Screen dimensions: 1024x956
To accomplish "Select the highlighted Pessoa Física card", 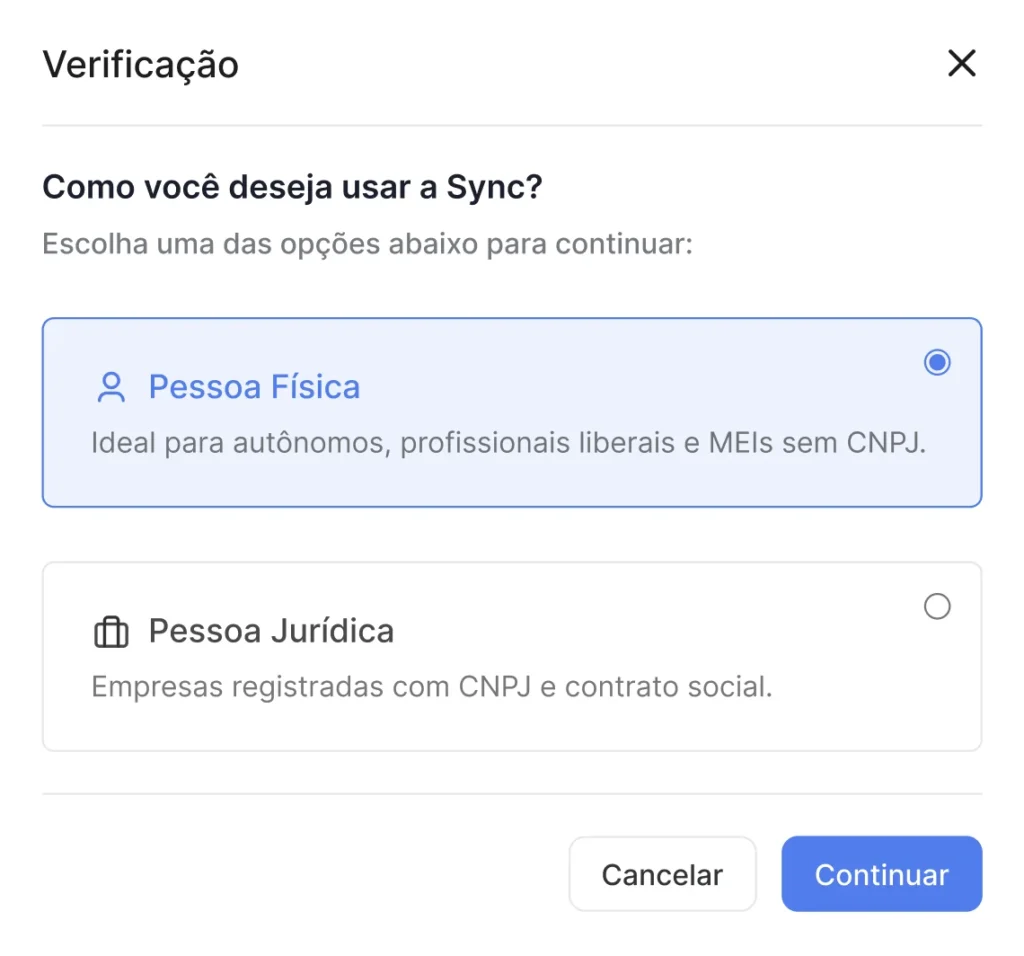I will coord(512,412).
